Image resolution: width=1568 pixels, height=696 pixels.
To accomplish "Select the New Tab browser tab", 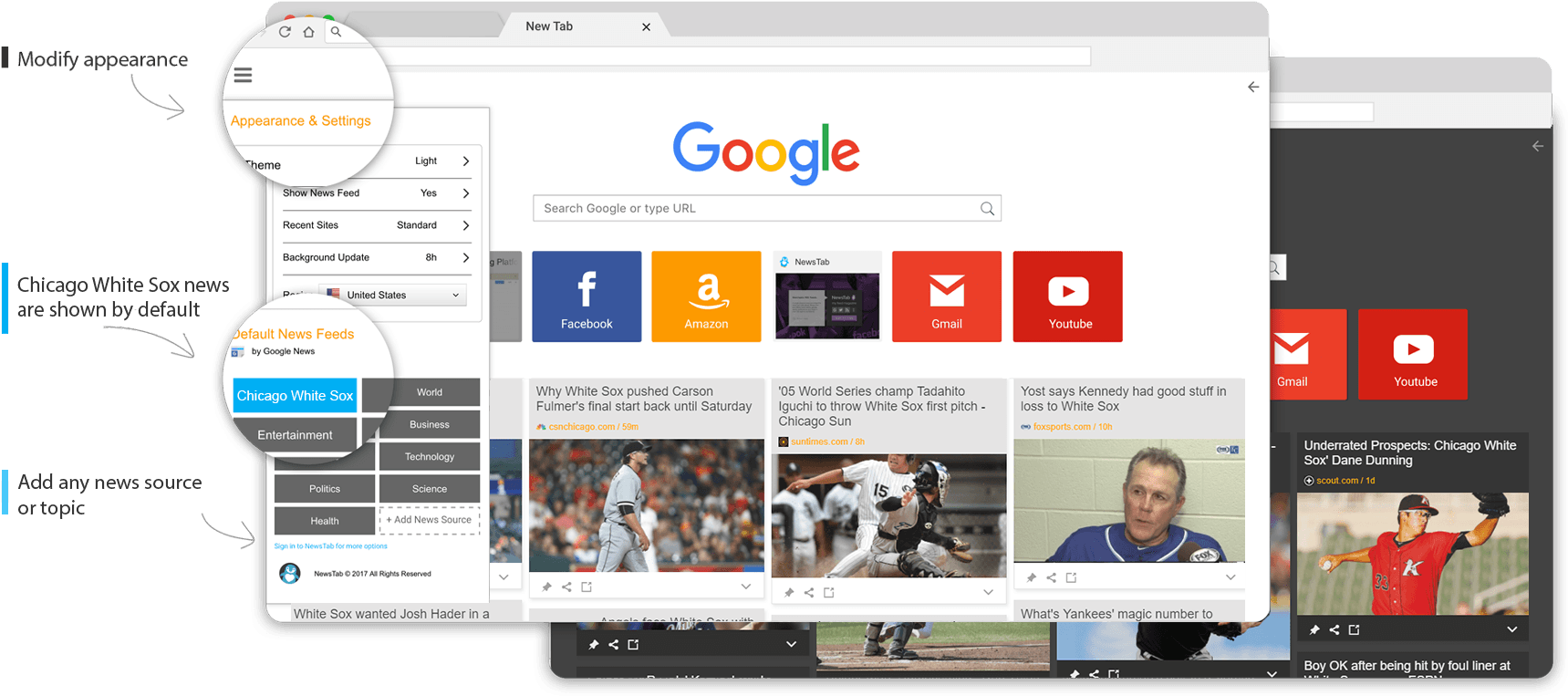I will pos(584,26).
